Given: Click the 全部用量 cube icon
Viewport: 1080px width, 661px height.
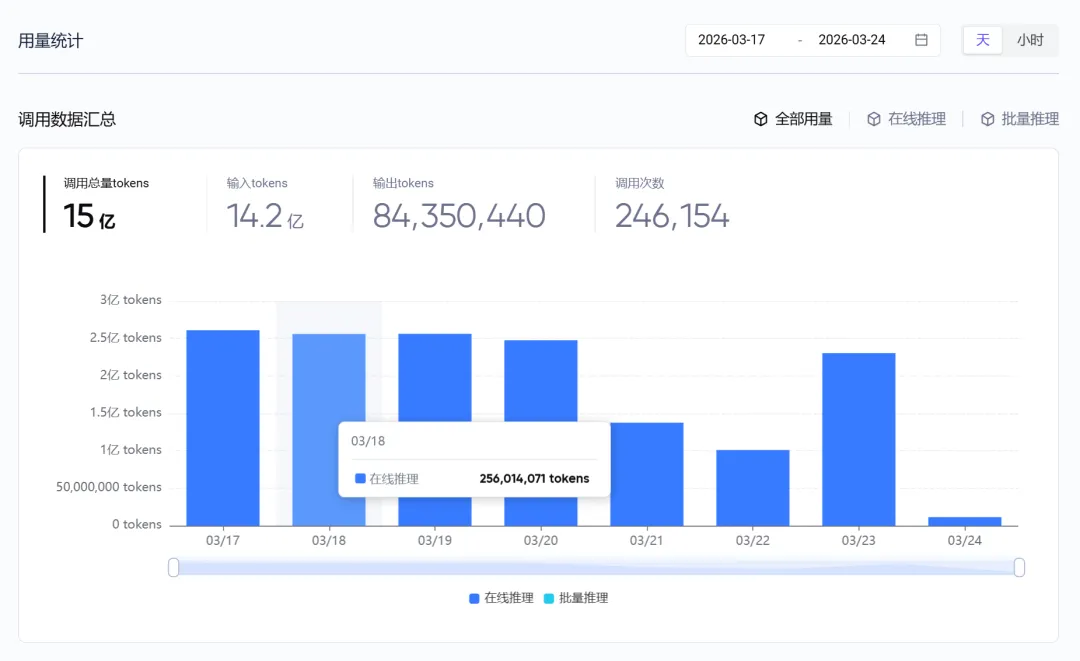Looking at the screenshot, I should click(760, 119).
